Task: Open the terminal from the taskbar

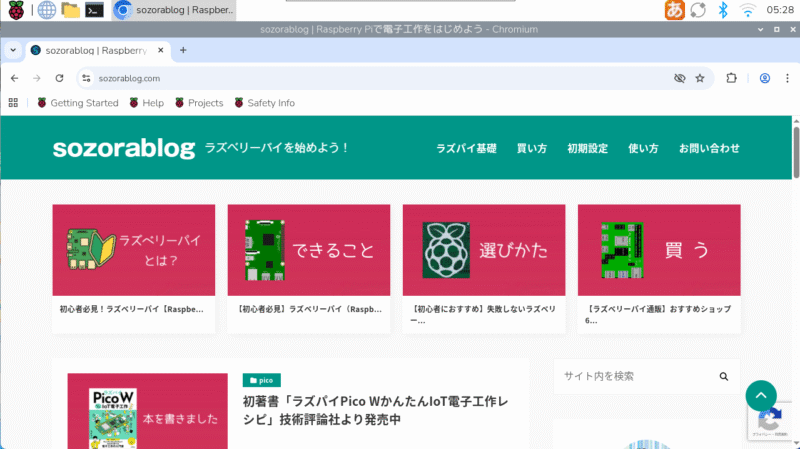Action: pos(94,11)
